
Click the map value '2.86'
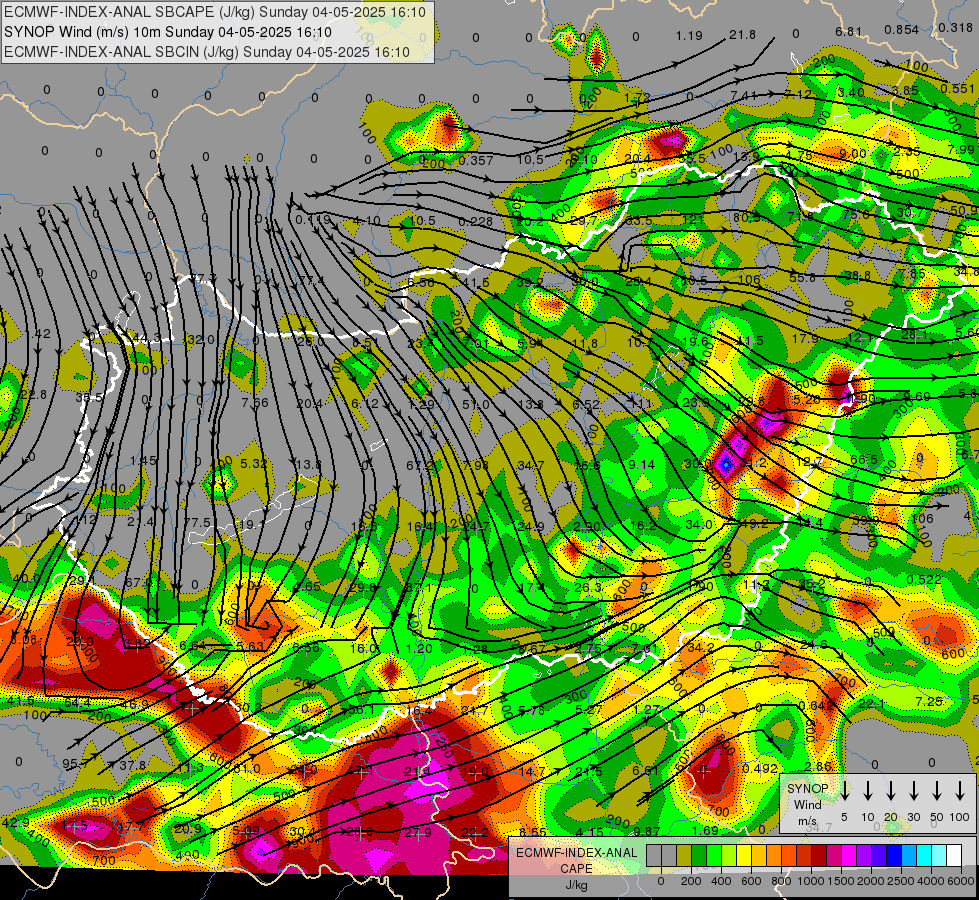(x=818, y=767)
